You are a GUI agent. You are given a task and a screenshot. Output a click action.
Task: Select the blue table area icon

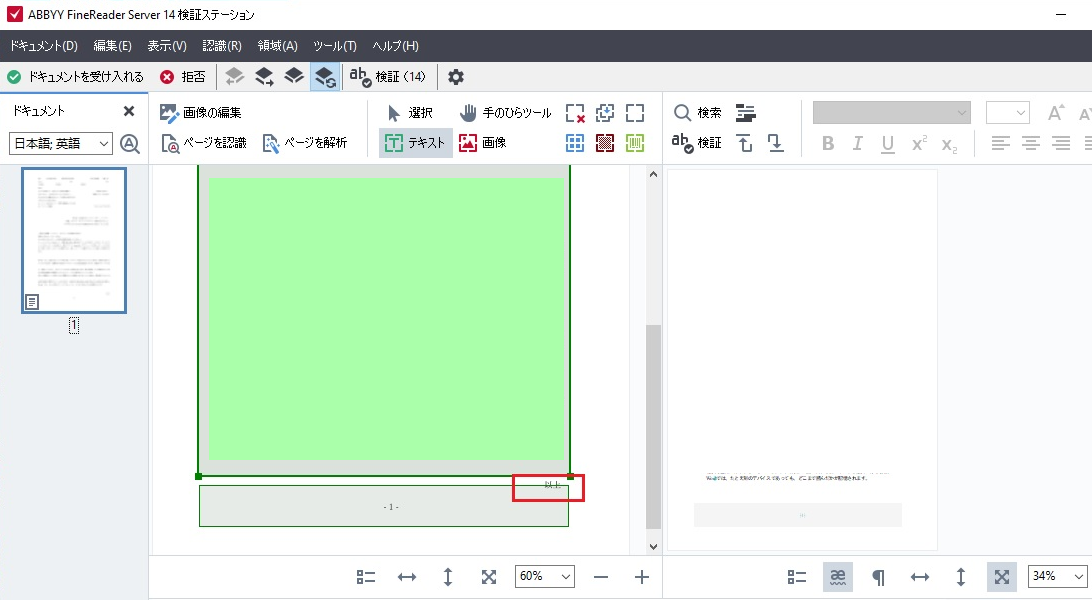(575, 143)
